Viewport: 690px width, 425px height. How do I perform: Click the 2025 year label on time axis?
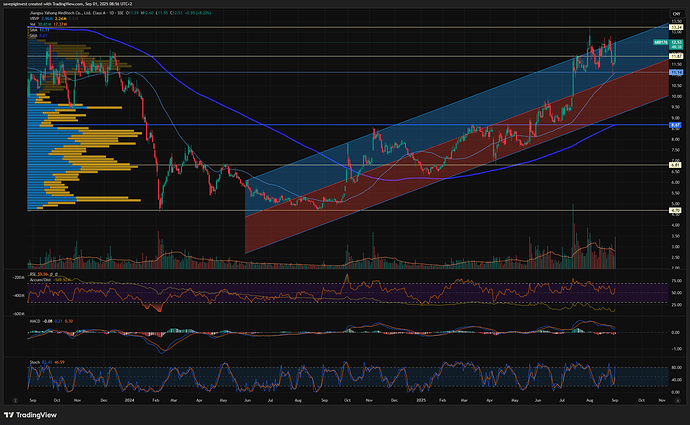(421, 400)
